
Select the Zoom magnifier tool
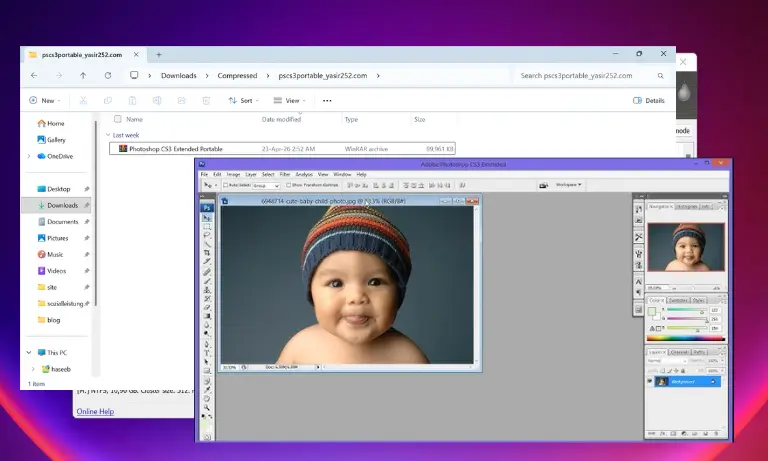pos(207,408)
